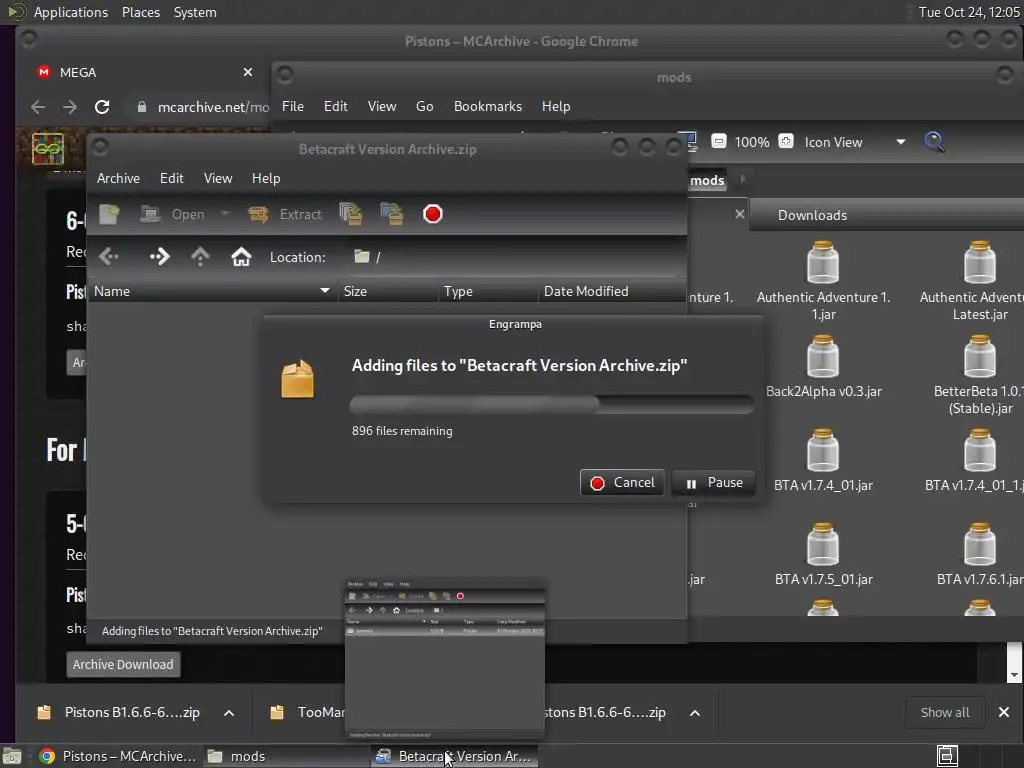Screen dimensions: 1024x768
Task: Sort by Date Modified column
Action: (612, 291)
